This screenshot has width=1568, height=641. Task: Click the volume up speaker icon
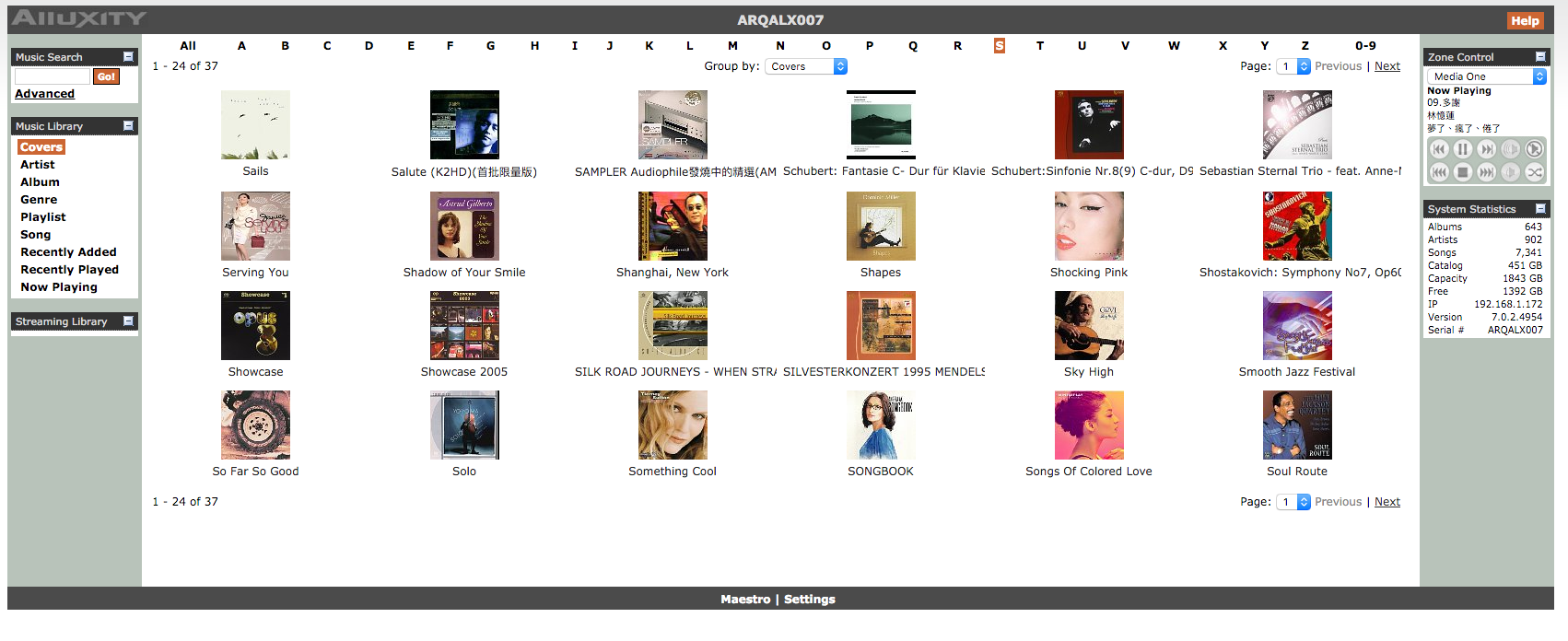click(1510, 149)
